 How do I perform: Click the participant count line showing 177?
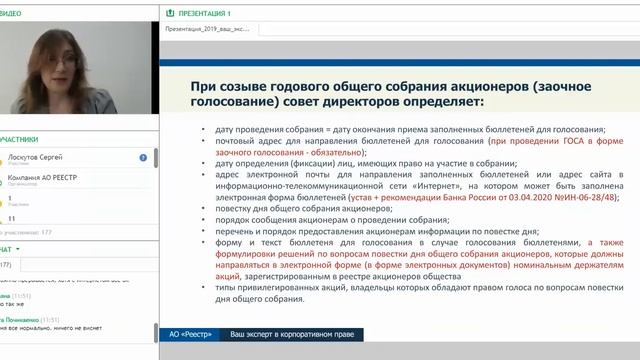tap(26, 232)
